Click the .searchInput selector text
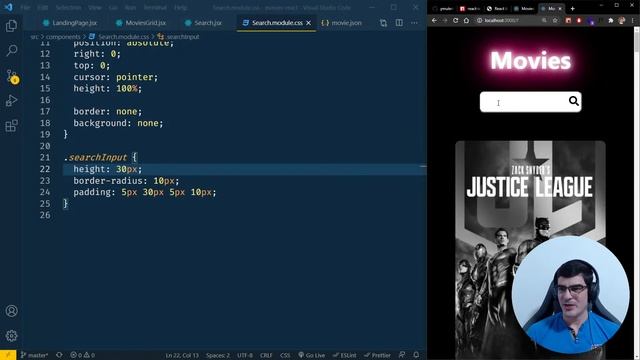Image resolution: width=640 pixels, height=360 pixels. point(96,158)
